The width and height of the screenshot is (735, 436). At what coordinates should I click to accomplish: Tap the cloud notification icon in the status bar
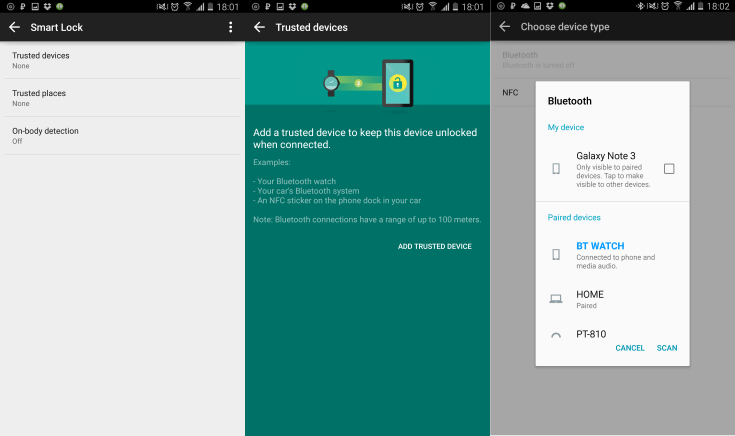525,6
